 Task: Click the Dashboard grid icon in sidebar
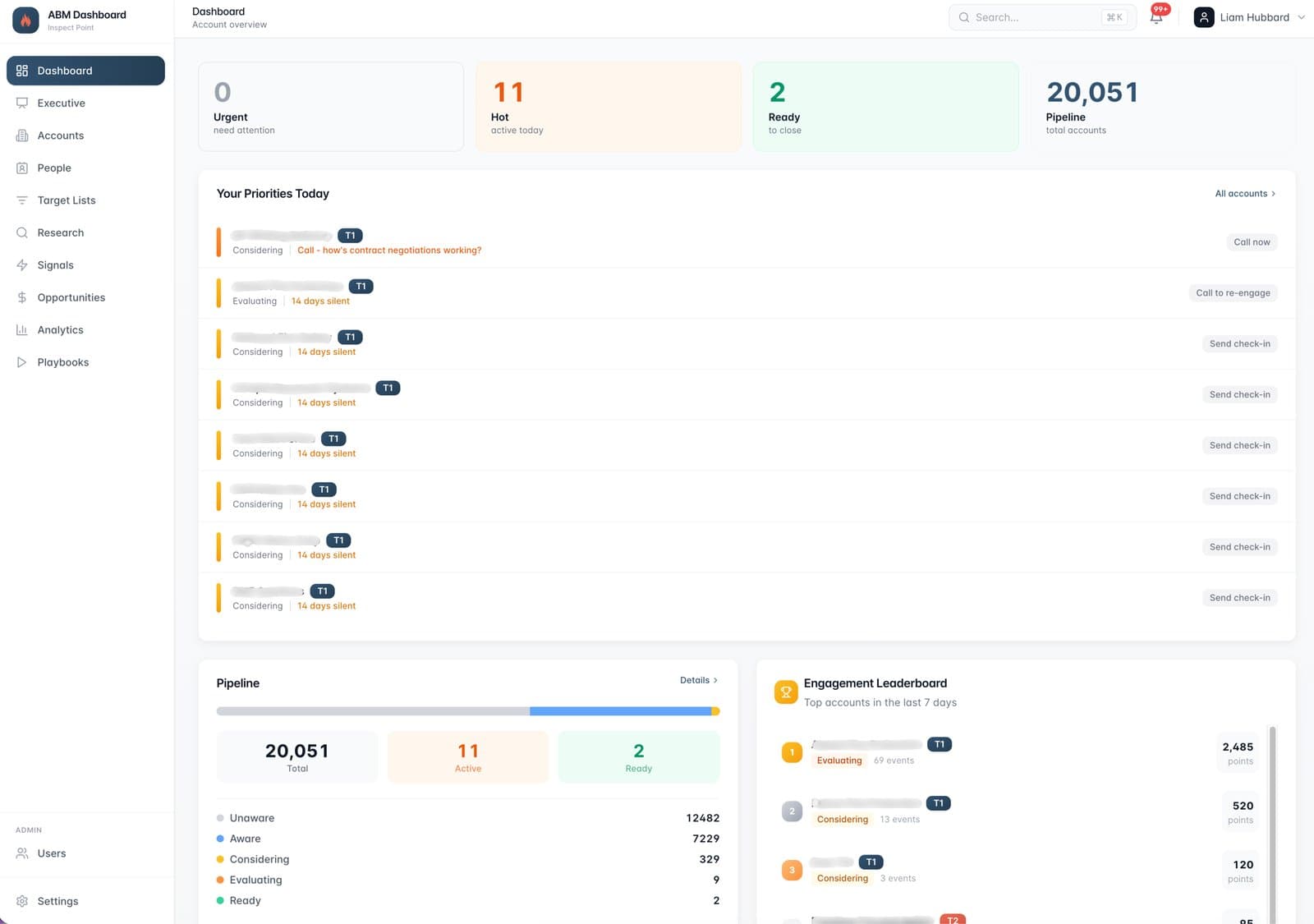pyautogui.click(x=22, y=71)
